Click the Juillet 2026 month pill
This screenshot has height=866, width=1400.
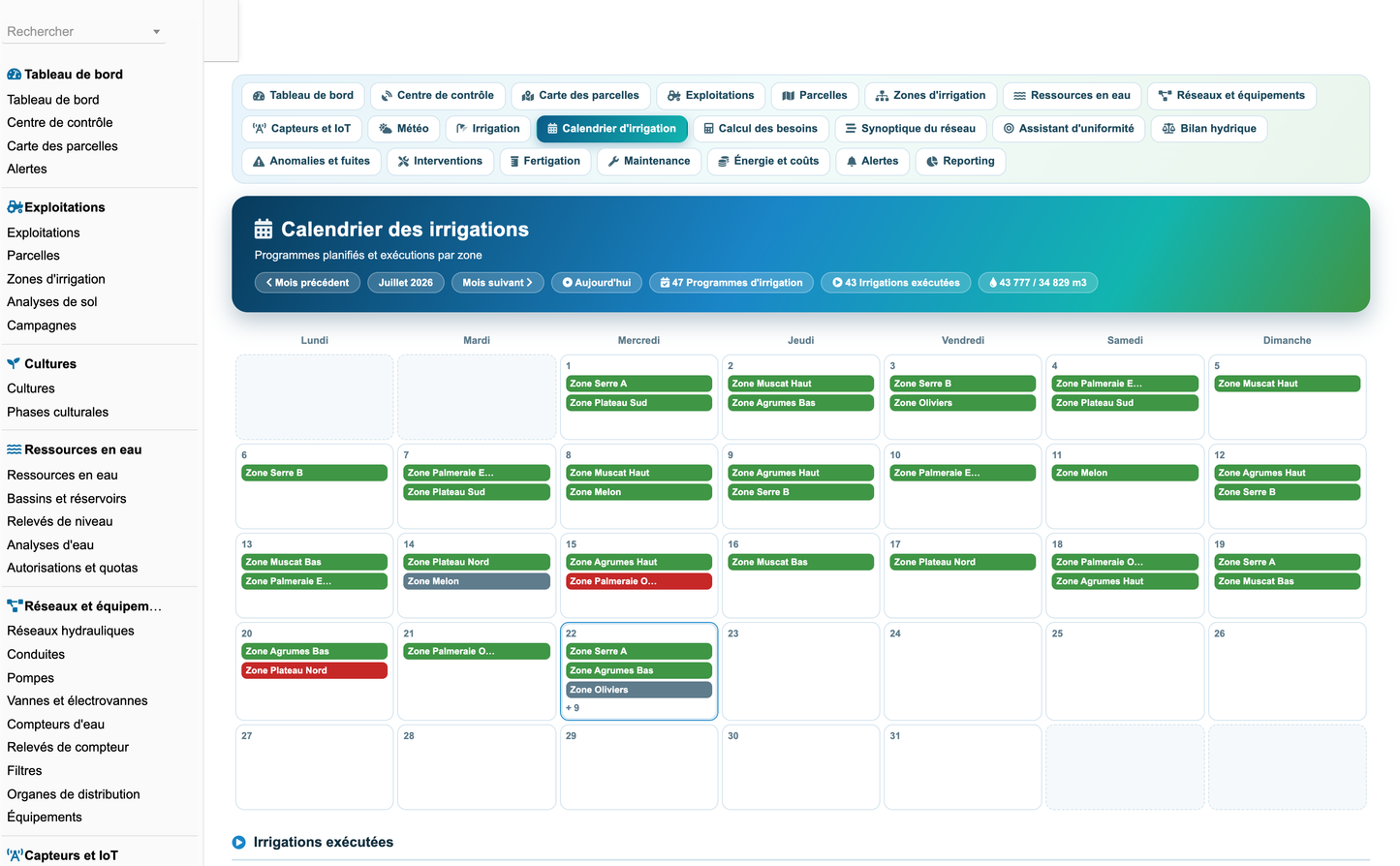(x=406, y=283)
